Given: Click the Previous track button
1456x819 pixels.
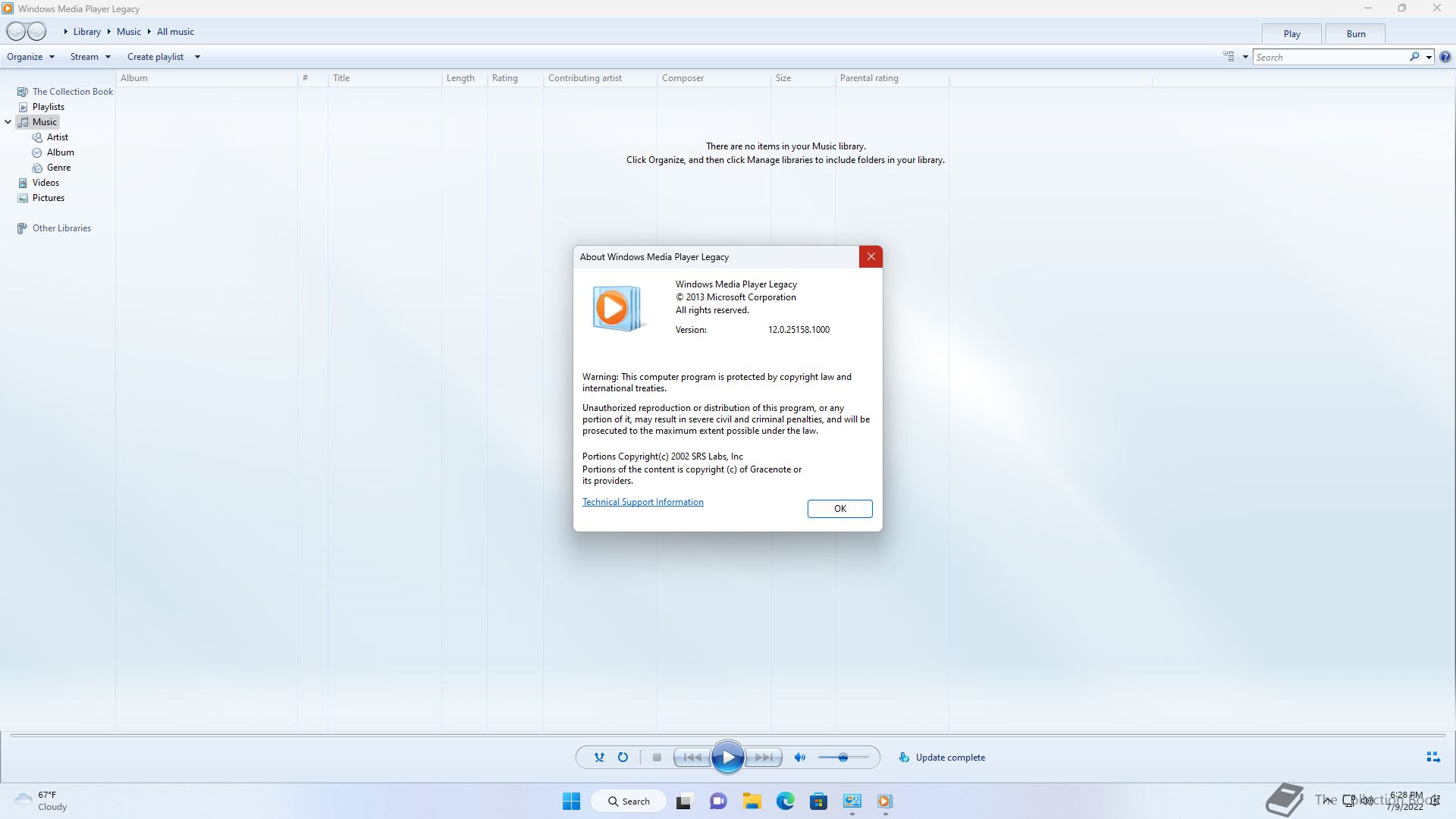Looking at the screenshot, I should 692,758.
